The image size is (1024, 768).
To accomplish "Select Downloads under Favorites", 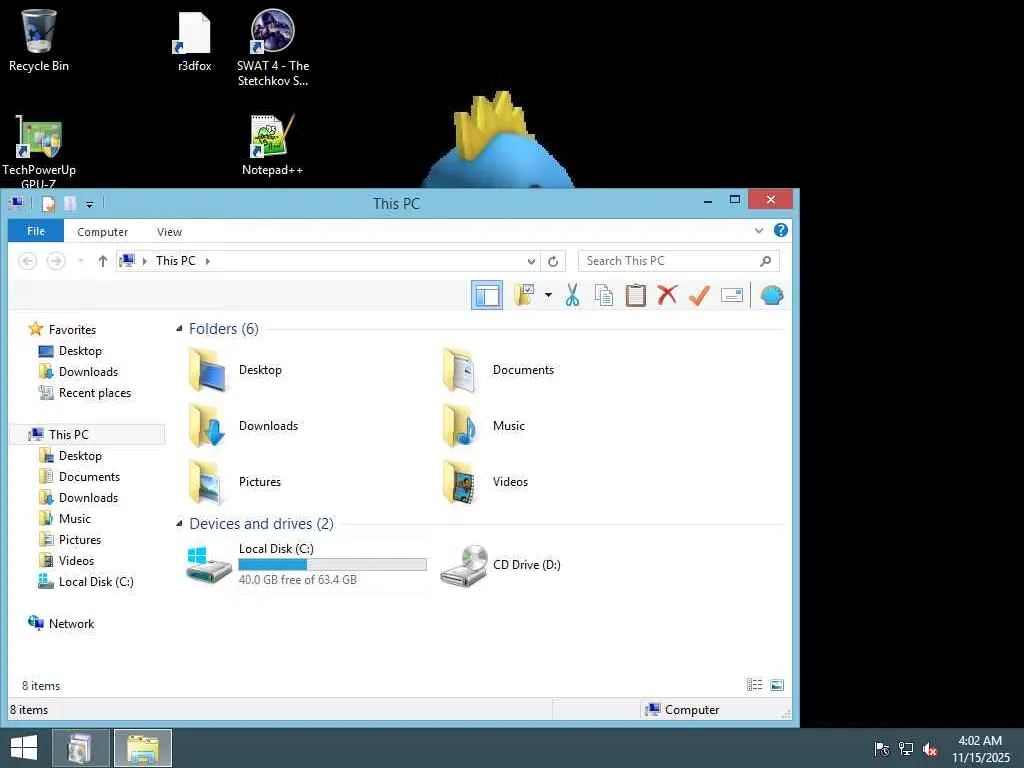I will [78, 372].
